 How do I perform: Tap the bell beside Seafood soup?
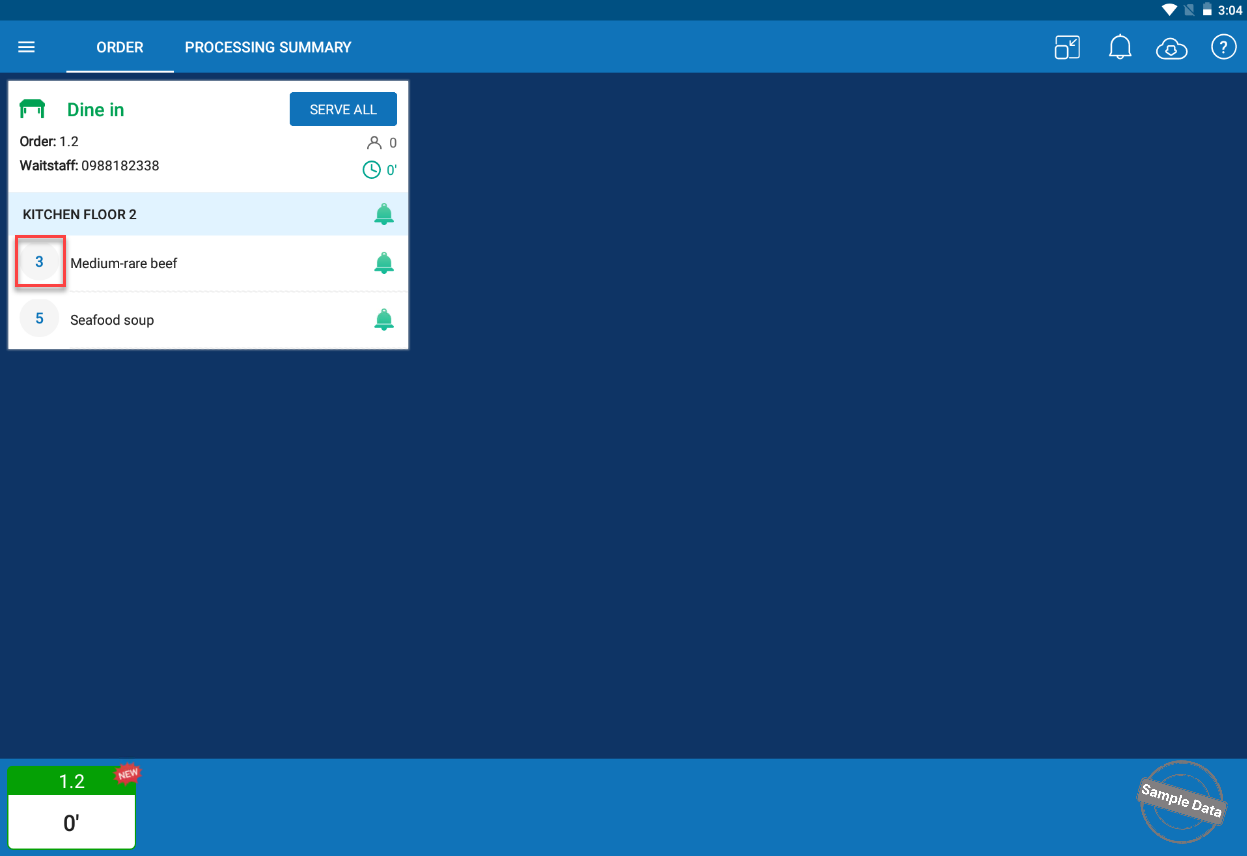[383, 320]
